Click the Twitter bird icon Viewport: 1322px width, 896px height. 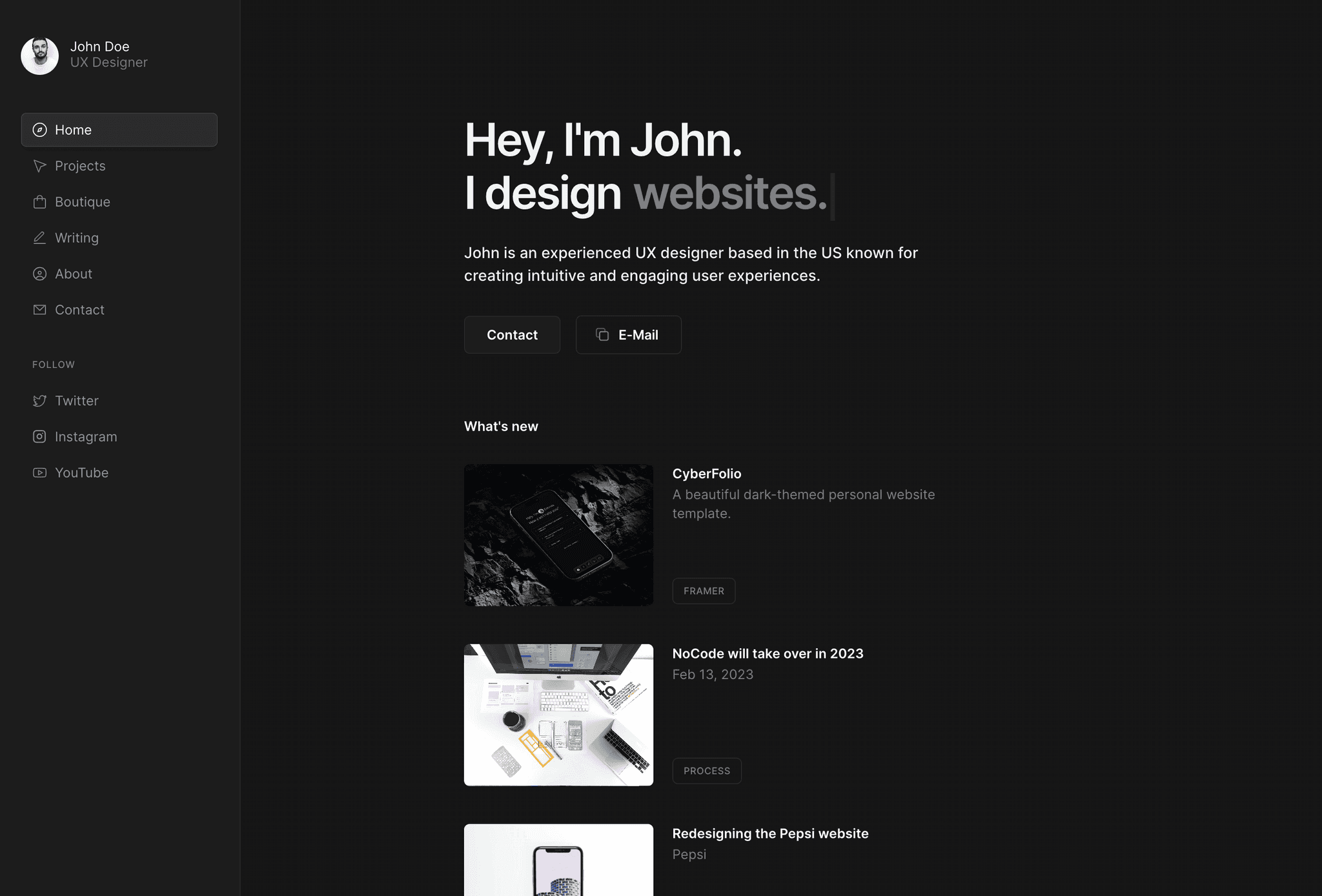pos(38,400)
